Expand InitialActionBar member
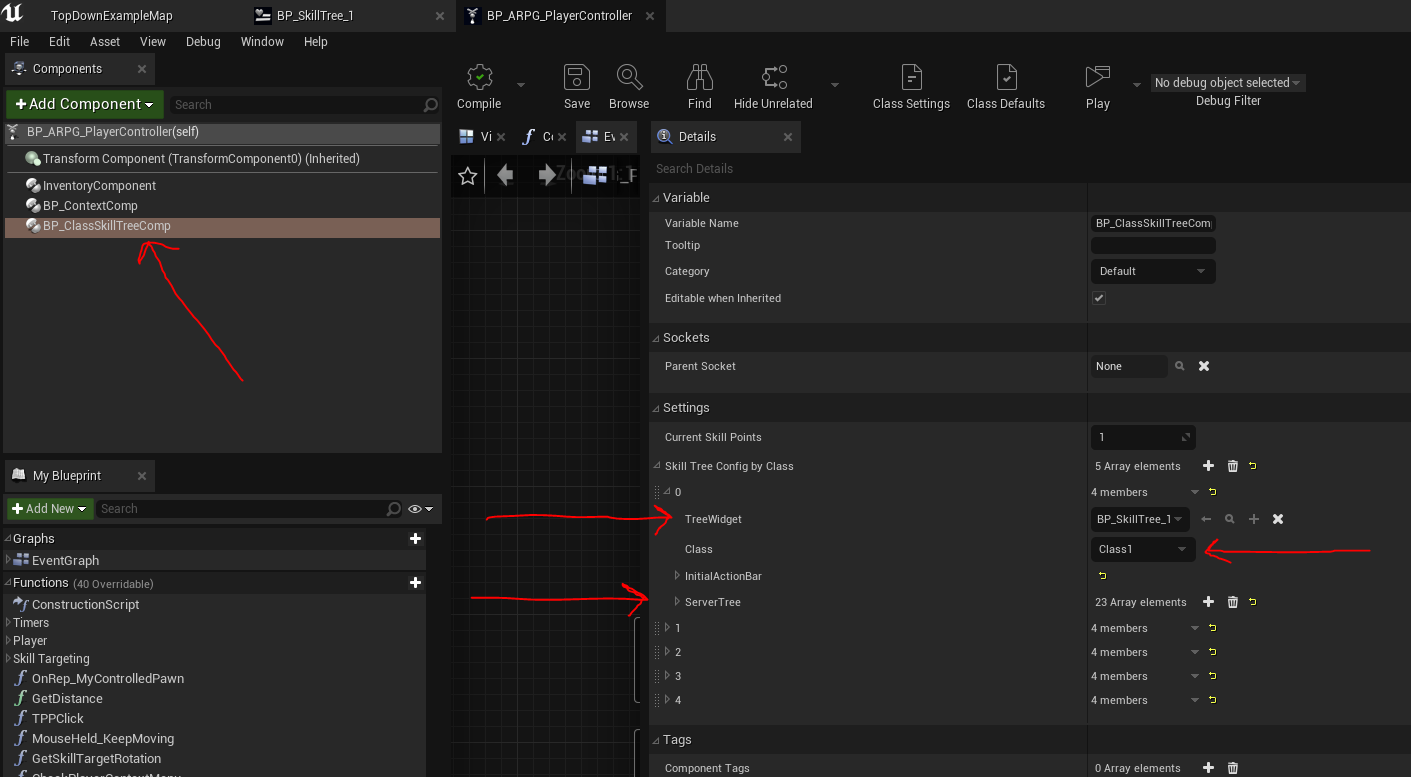 point(677,576)
